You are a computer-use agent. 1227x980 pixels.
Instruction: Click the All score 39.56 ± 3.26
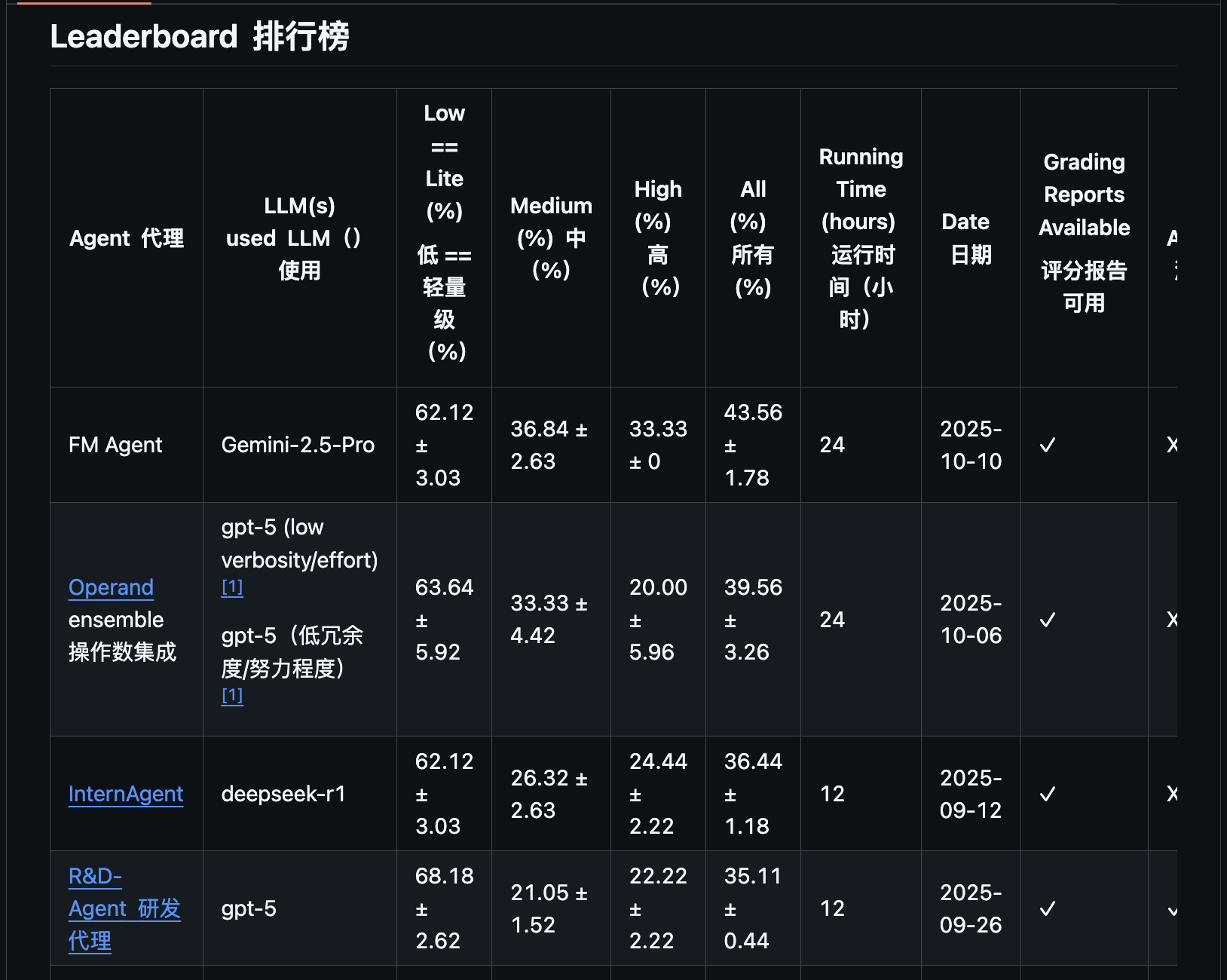pos(754,620)
